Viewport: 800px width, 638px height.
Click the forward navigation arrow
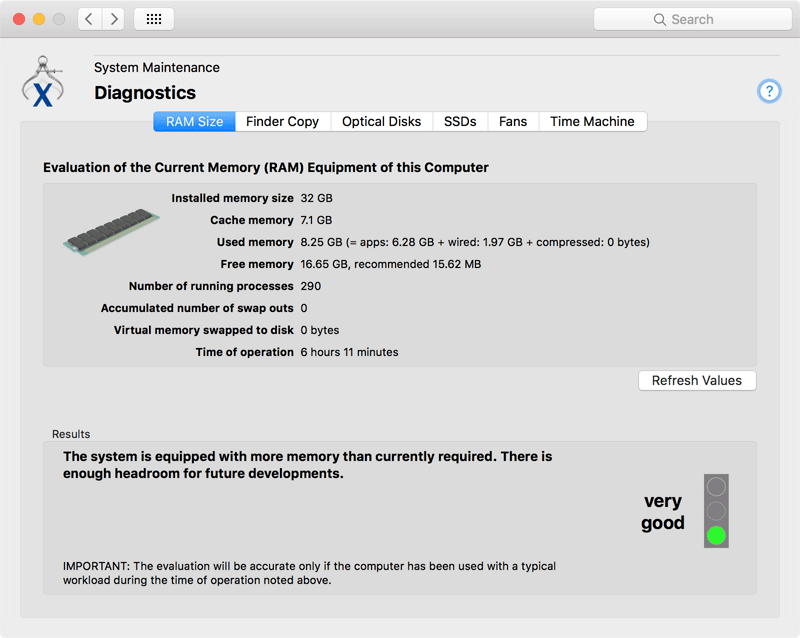click(x=113, y=19)
